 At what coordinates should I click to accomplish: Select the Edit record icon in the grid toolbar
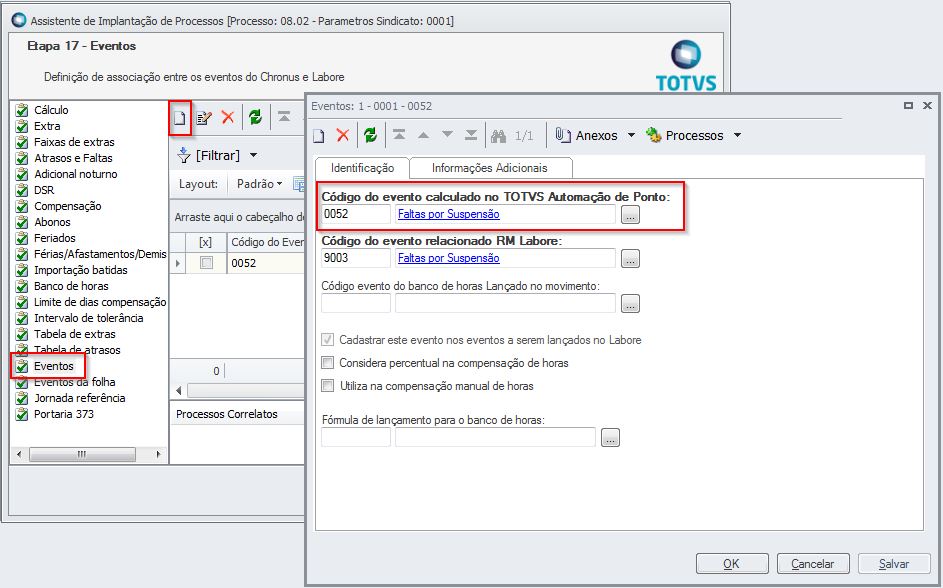[x=203, y=115]
